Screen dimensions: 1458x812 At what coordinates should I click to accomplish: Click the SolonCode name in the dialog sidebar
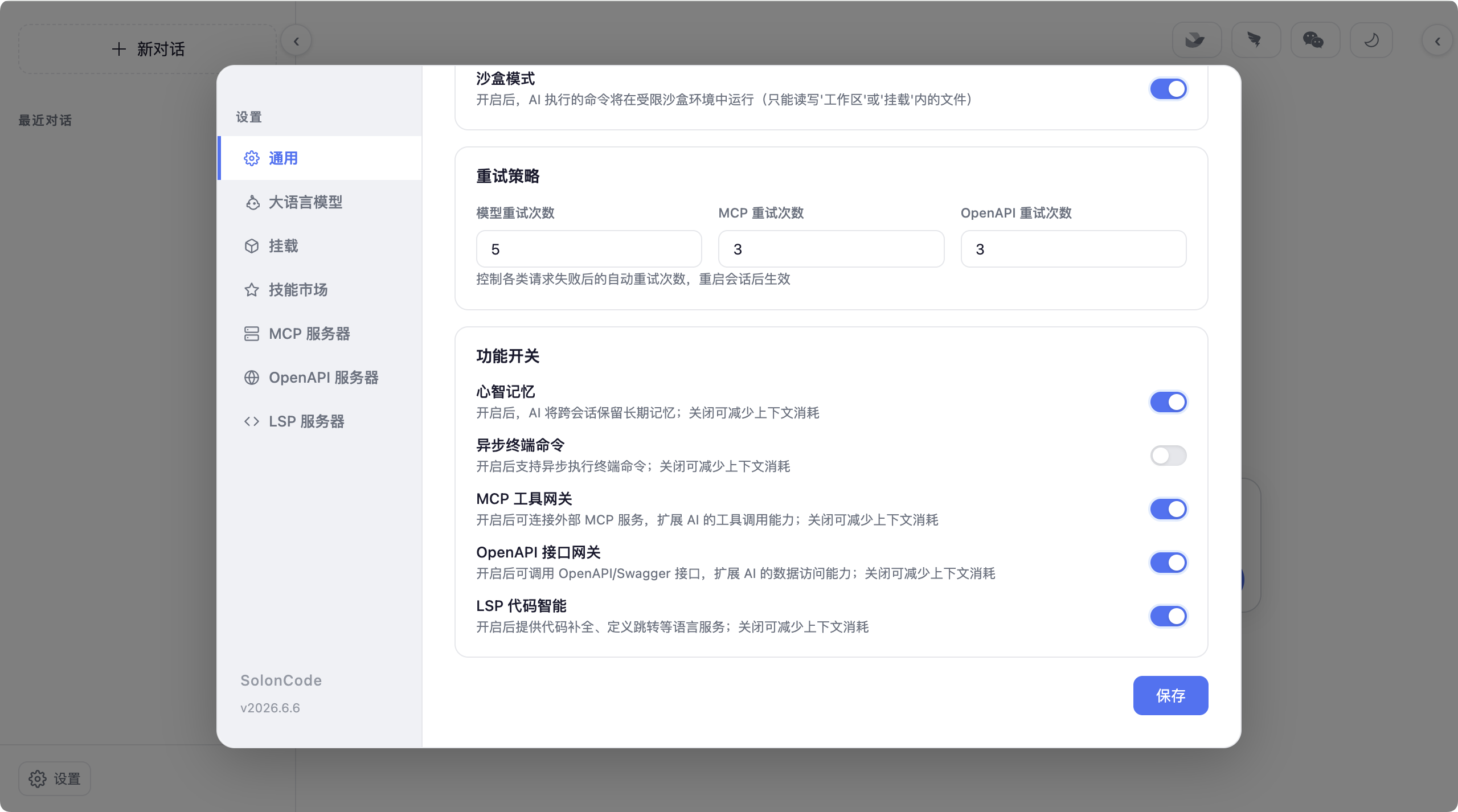[281, 680]
